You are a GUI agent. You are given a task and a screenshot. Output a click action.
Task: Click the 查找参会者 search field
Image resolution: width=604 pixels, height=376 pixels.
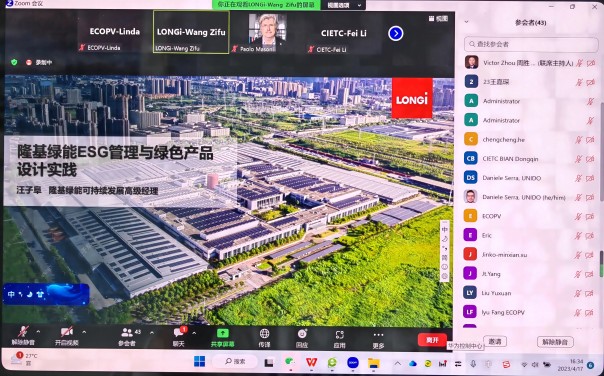(531, 44)
